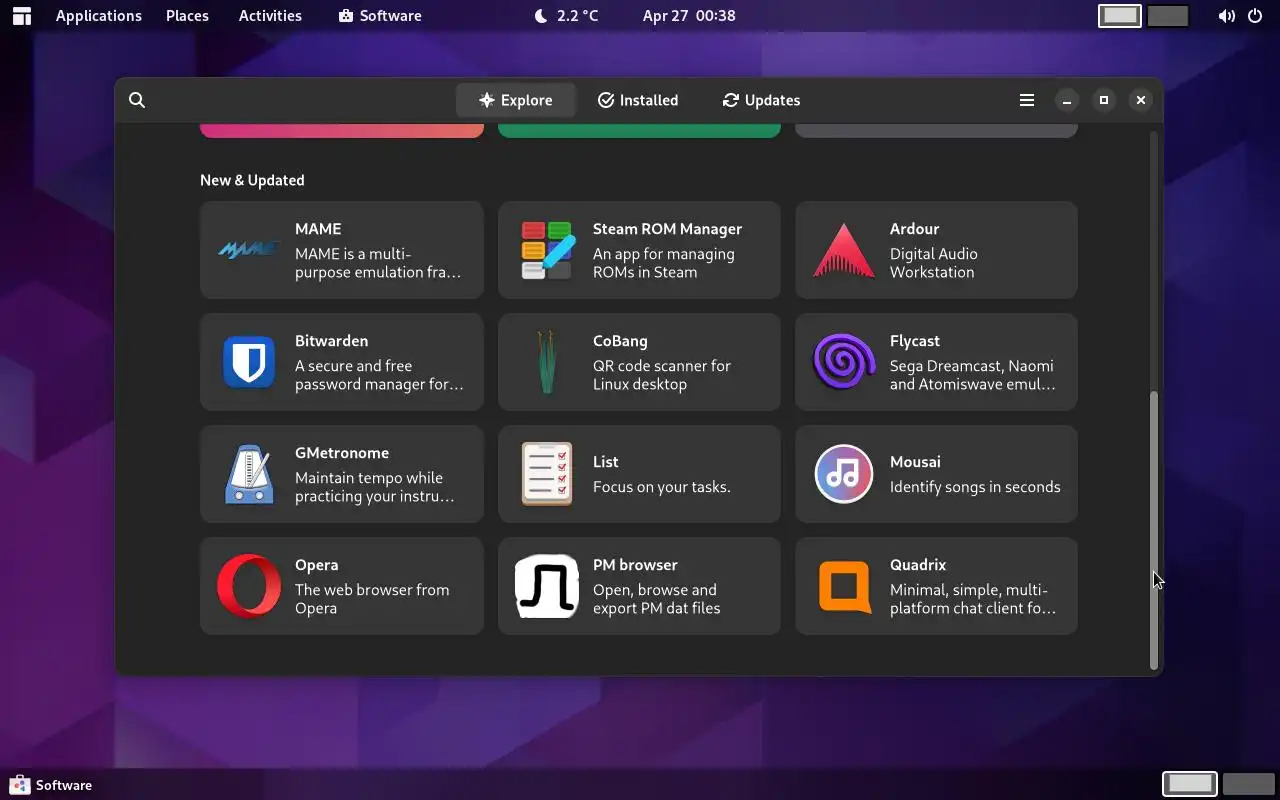Click the Quadrix chat client description
Screen dimensions: 1280x800
click(x=973, y=599)
